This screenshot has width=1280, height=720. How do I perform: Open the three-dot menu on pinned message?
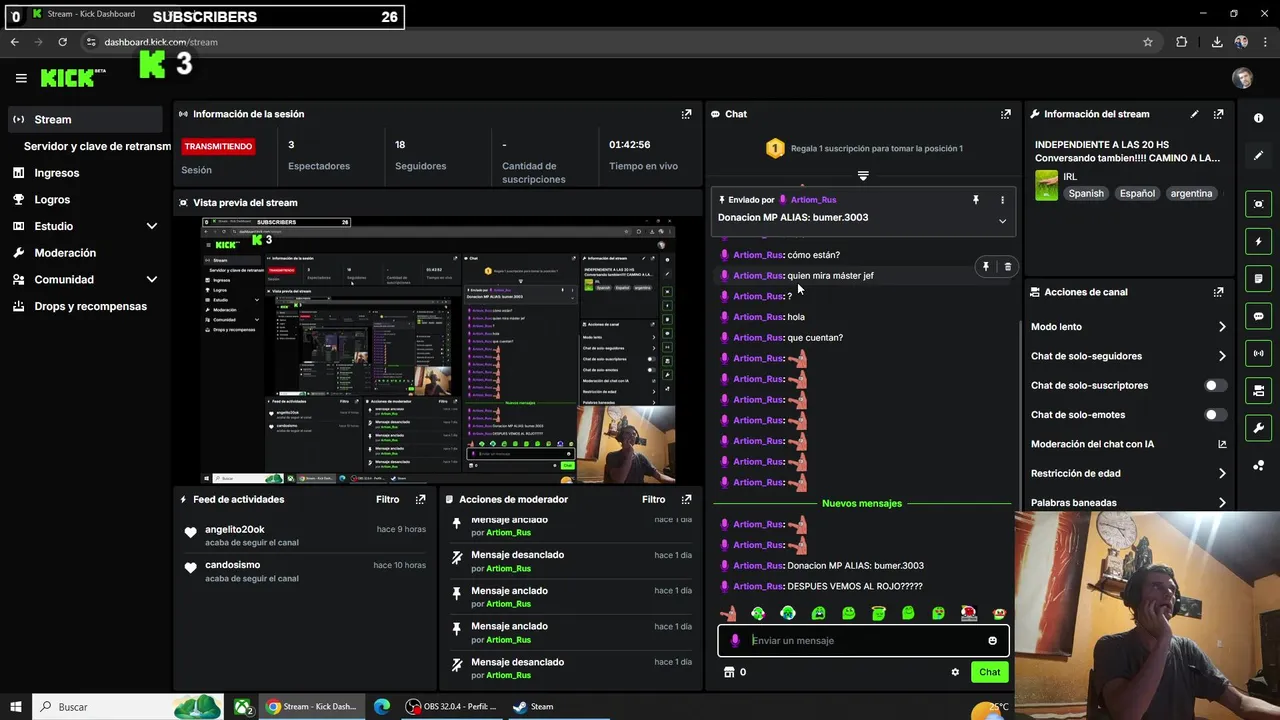pos(1002,200)
